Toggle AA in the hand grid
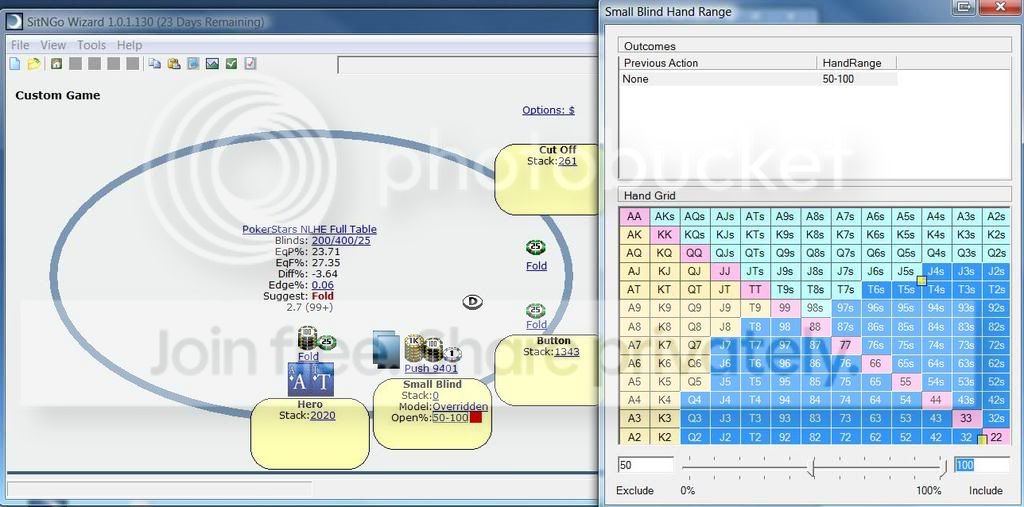This screenshot has height=507, width=1024. point(634,216)
